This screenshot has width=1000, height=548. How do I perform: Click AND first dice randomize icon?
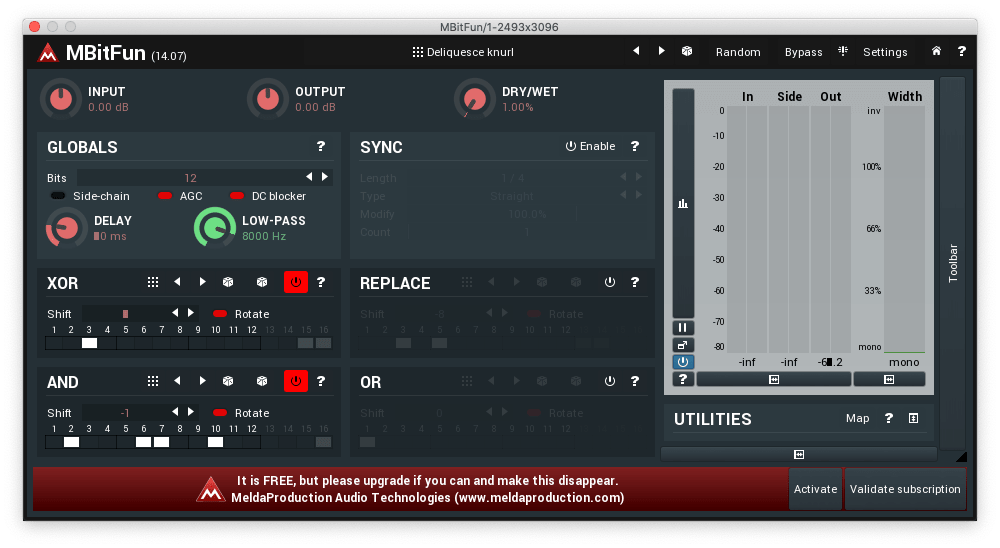coord(228,381)
